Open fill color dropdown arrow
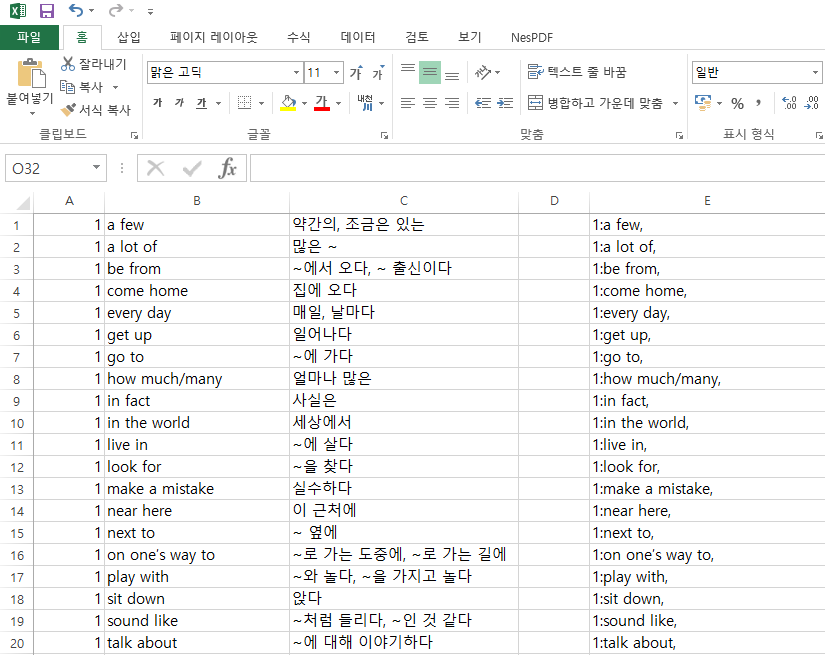Image resolution: width=825 pixels, height=655 pixels. pyautogui.click(x=305, y=103)
